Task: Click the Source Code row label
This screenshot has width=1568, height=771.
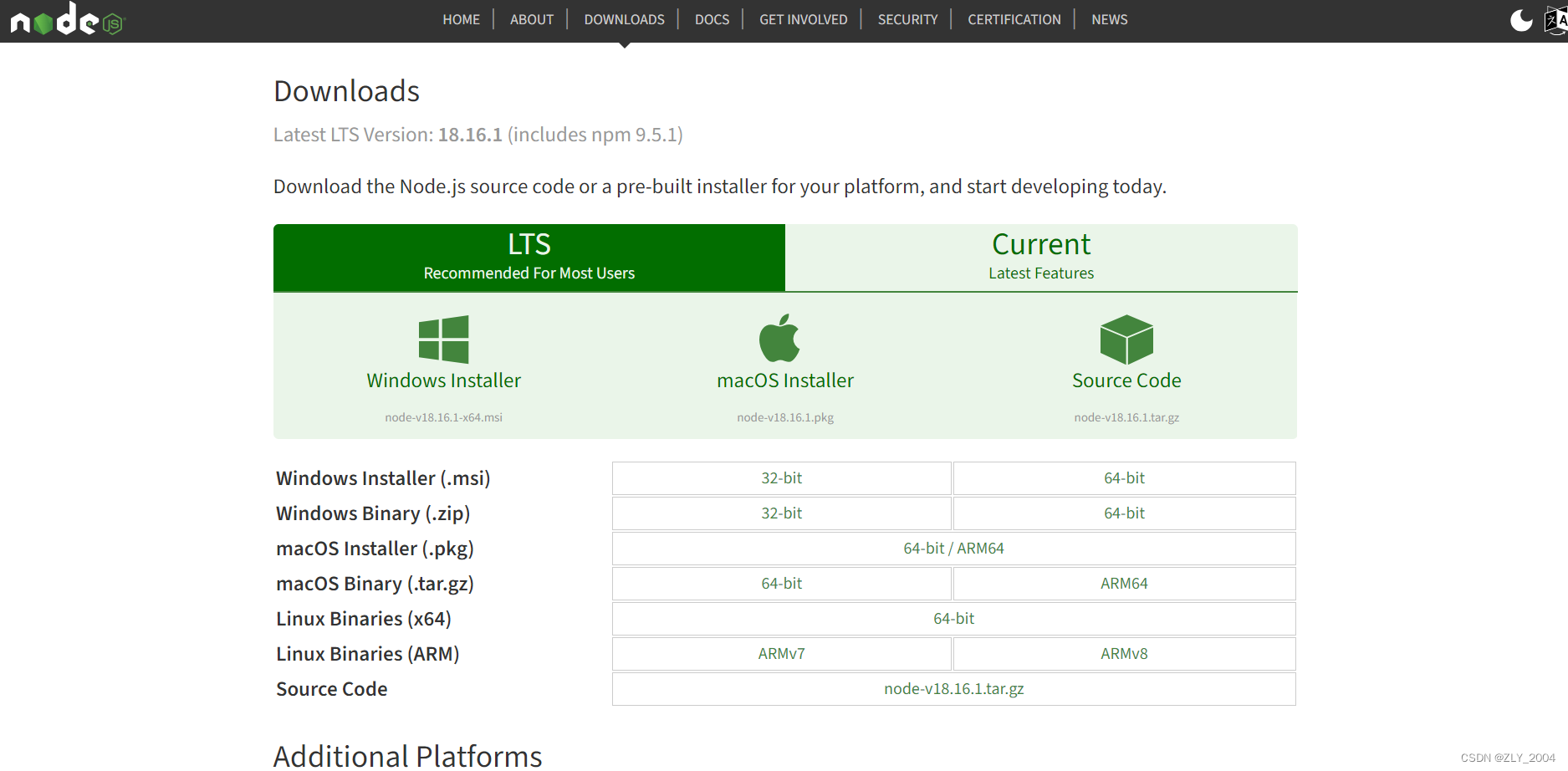Action: click(332, 689)
